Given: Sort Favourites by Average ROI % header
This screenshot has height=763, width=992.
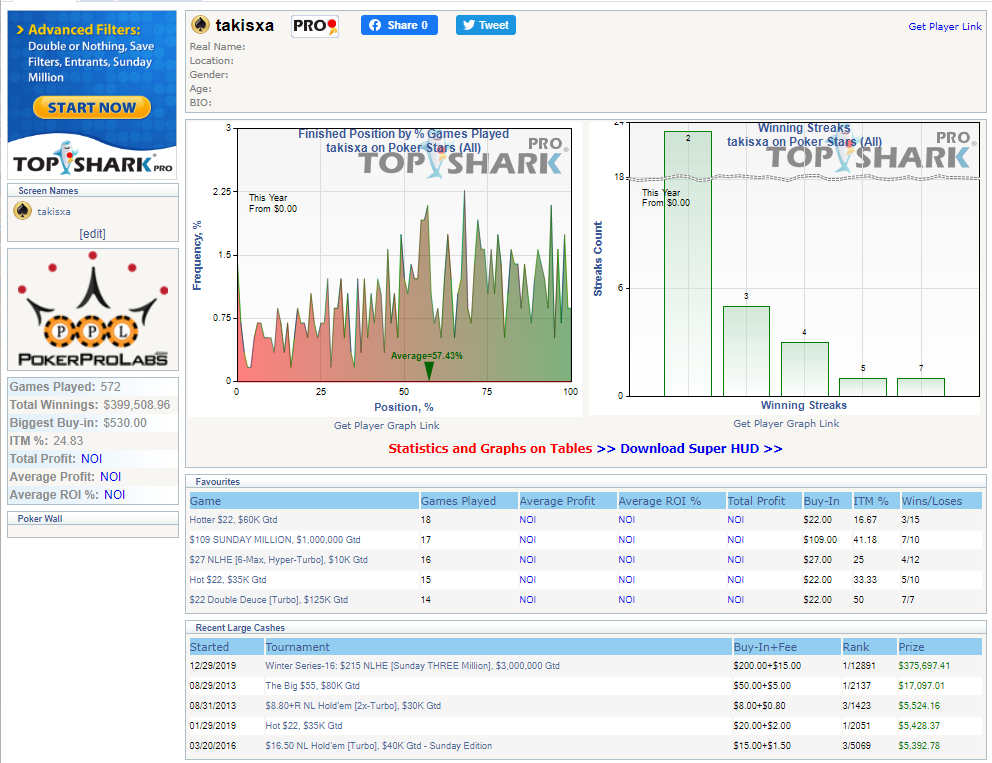Looking at the screenshot, I should coord(671,501).
